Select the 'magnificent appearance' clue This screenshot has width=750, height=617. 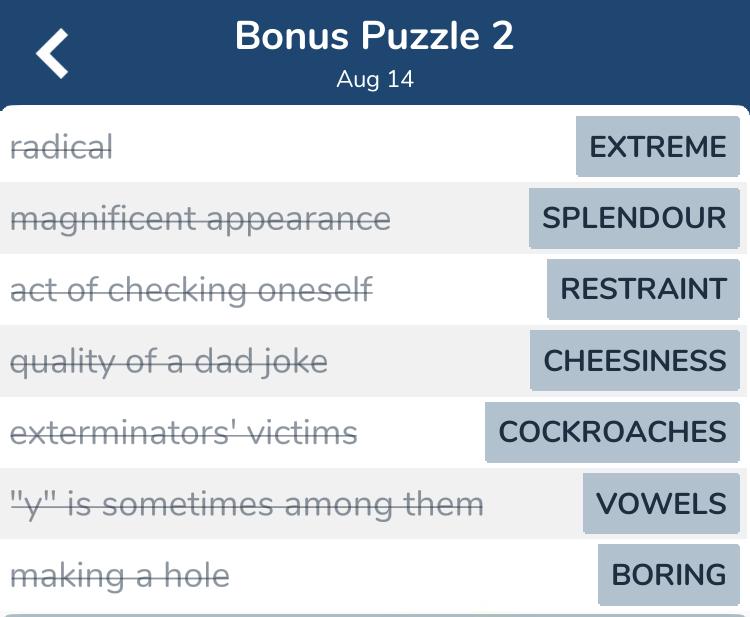click(x=200, y=219)
